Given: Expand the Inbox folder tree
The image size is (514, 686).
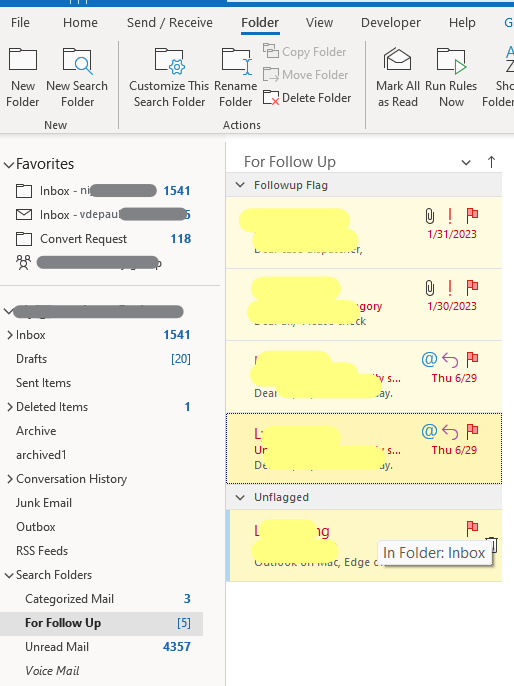Looking at the screenshot, I should (x=10, y=335).
